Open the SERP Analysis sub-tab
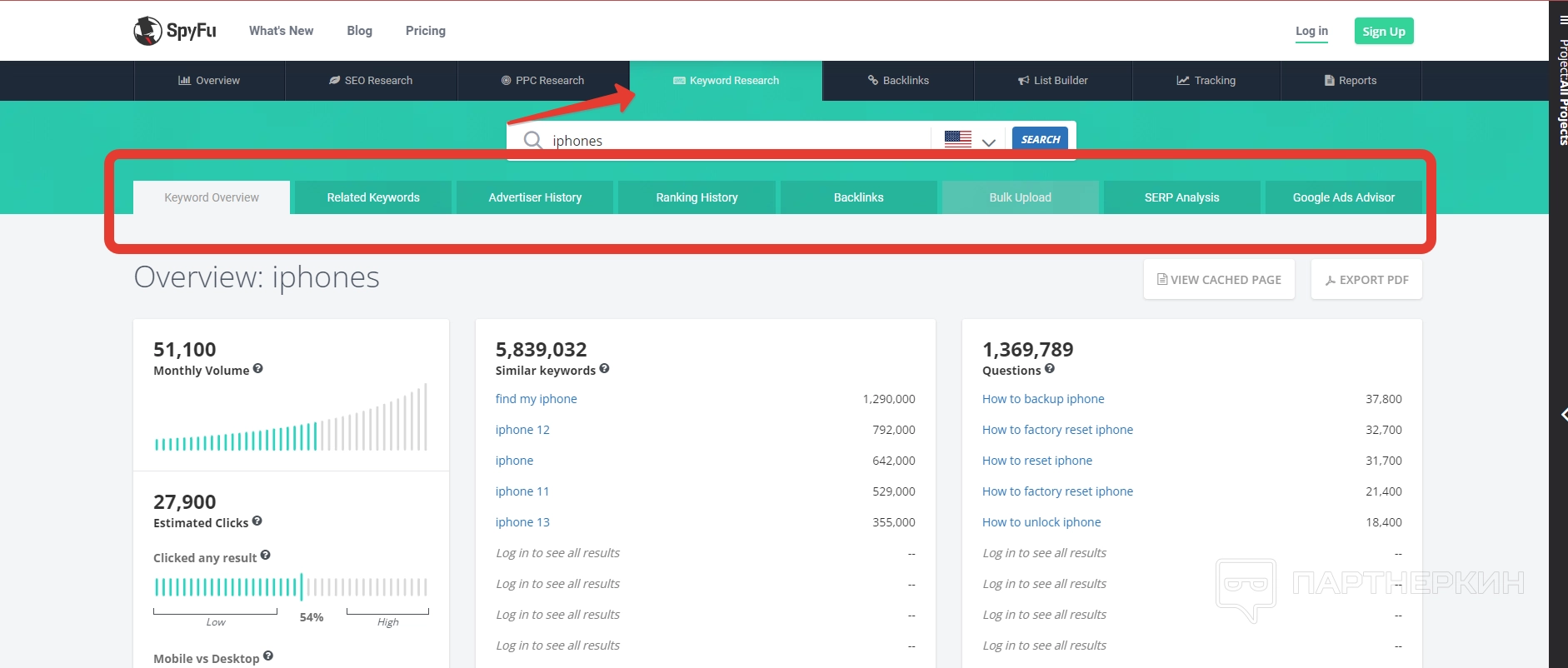Screen dimensions: 1568x668 [1181, 197]
